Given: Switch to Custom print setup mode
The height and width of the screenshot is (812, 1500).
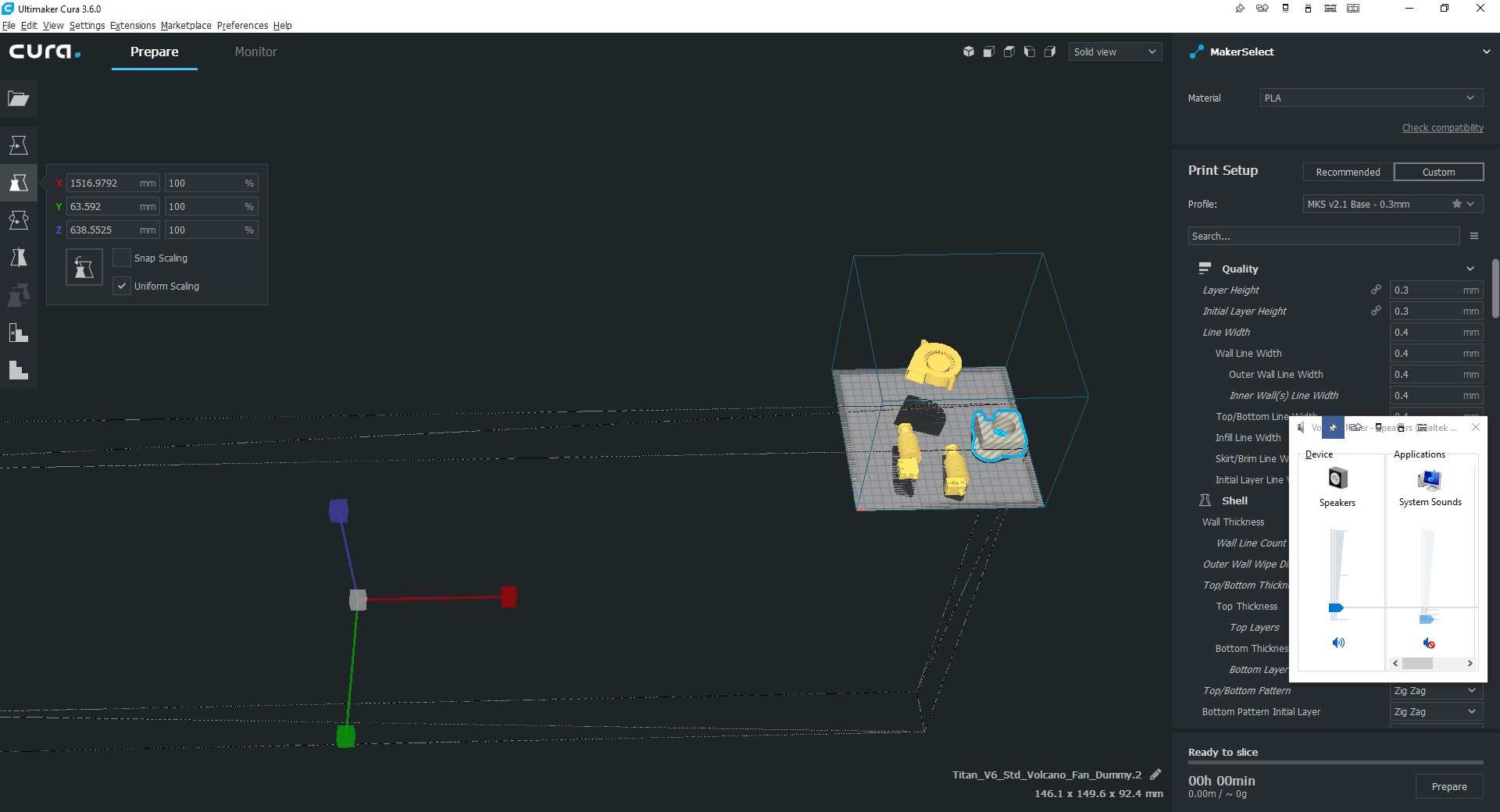Looking at the screenshot, I should click(1438, 172).
